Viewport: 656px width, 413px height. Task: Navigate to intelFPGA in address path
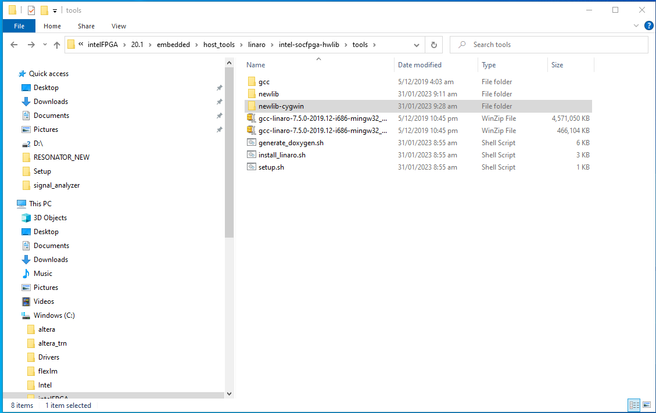[x=102, y=45]
